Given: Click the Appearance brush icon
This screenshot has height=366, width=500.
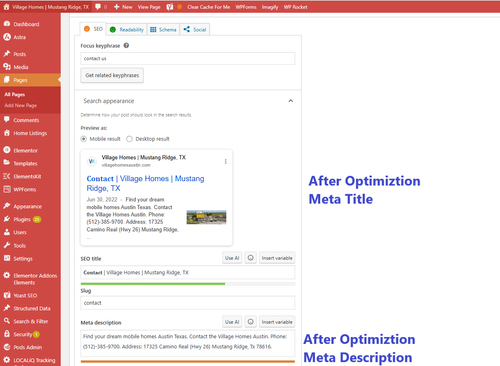Looking at the screenshot, I should tap(7, 206).
